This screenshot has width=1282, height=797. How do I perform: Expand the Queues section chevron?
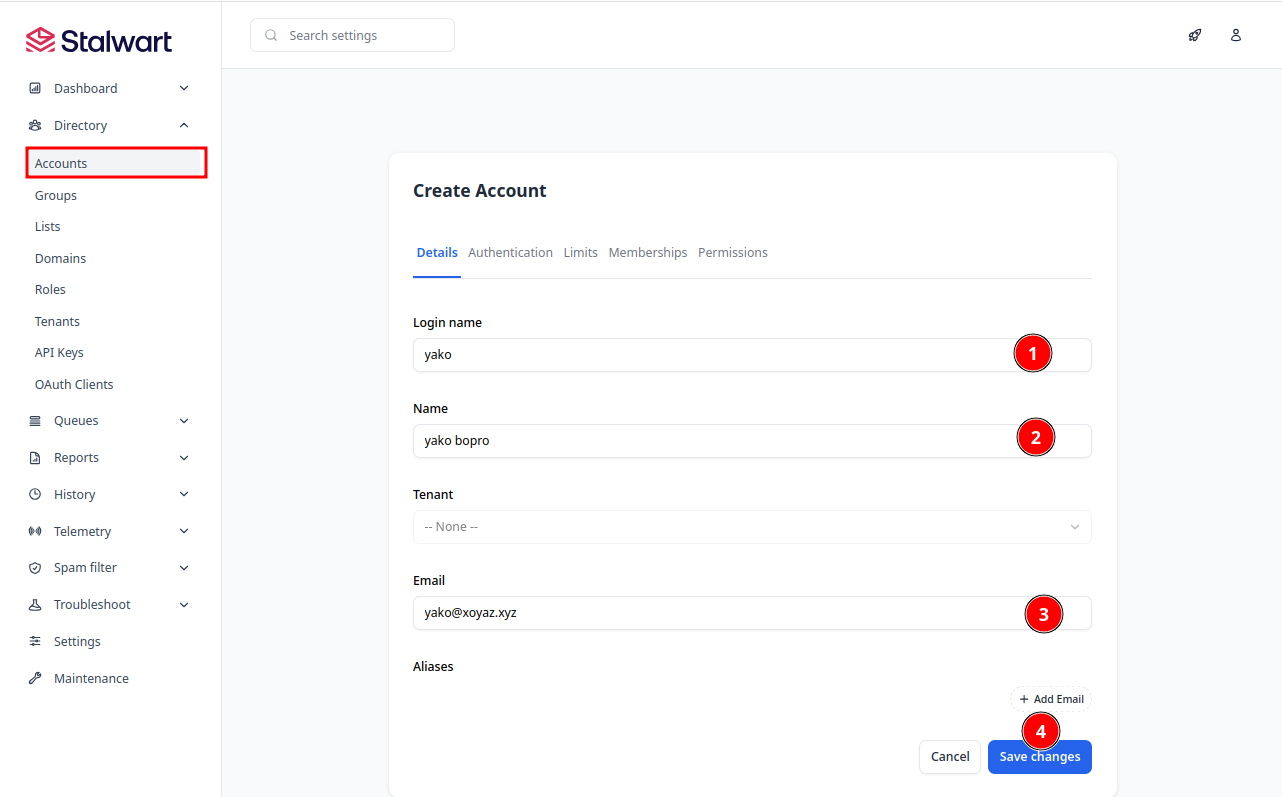(184, 421)
